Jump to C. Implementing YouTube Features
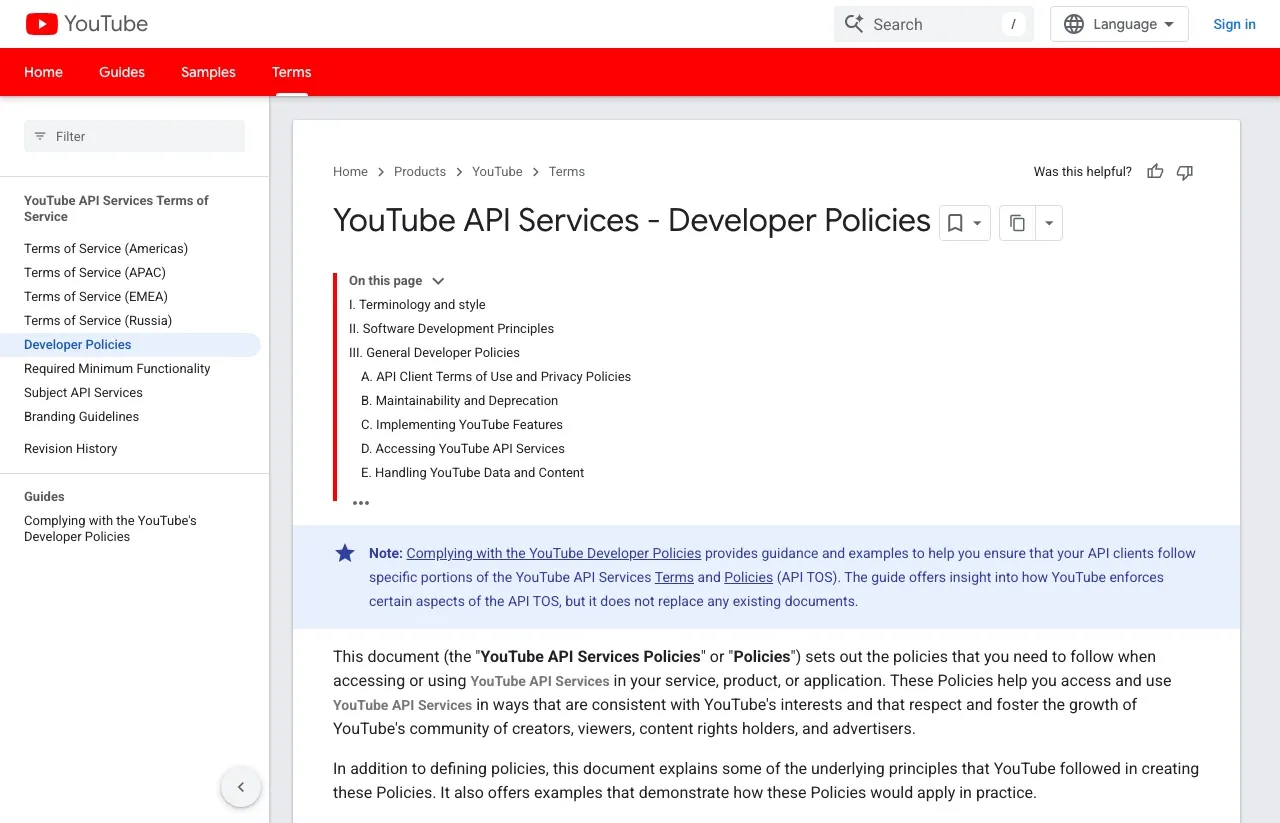 click(462, 425)
